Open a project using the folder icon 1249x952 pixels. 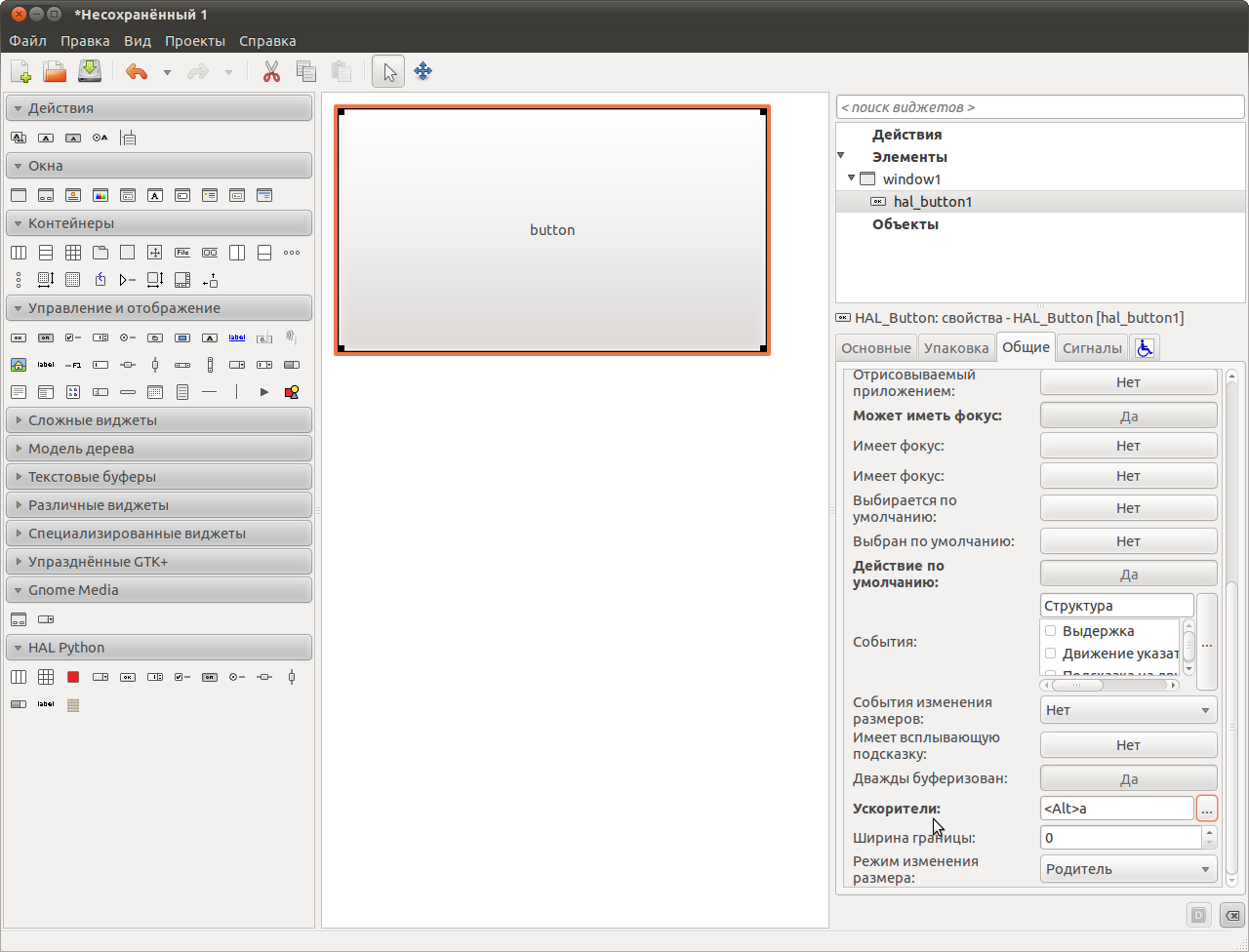[55, 71]
